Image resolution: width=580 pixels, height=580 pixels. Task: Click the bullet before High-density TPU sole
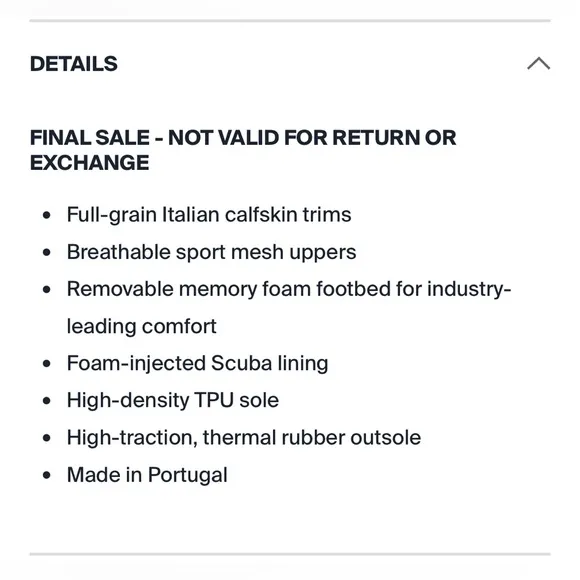point(47,401)
